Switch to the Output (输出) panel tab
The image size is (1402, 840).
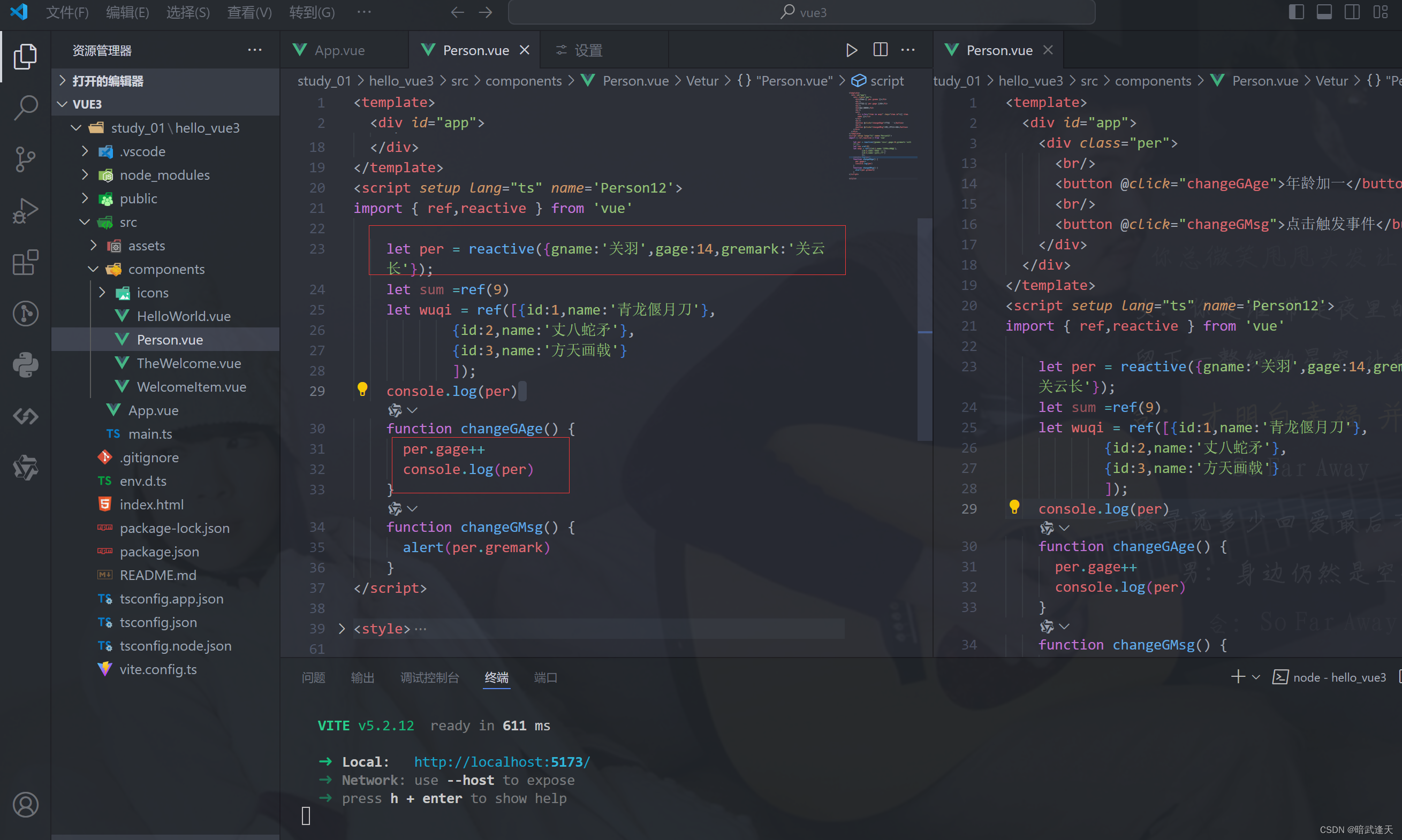tap(363, 677)
